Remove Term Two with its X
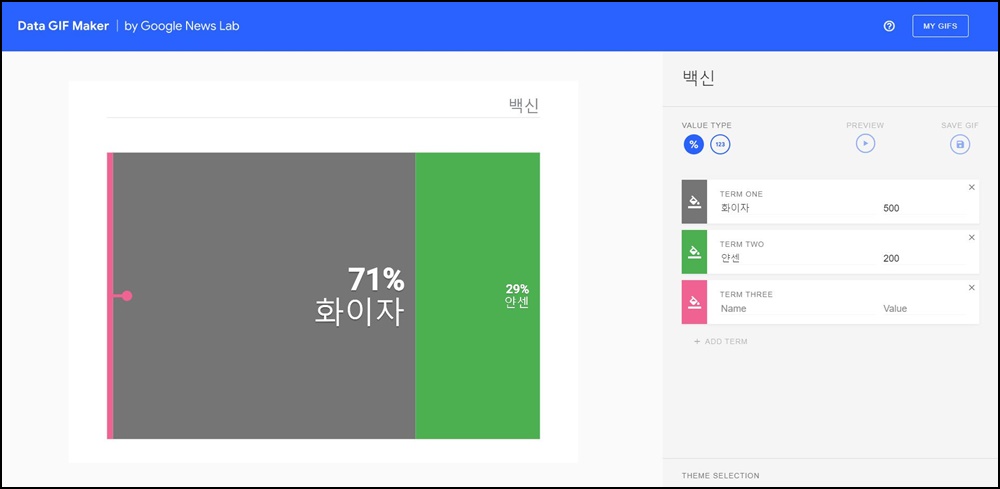Viewport: 1000px width, 489px height. 971,237
